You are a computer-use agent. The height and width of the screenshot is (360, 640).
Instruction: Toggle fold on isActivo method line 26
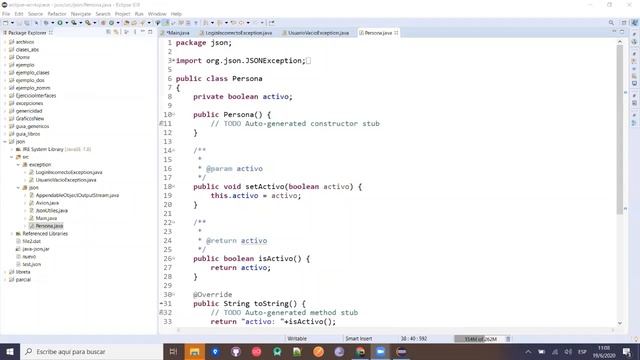(x=174, y=258)
